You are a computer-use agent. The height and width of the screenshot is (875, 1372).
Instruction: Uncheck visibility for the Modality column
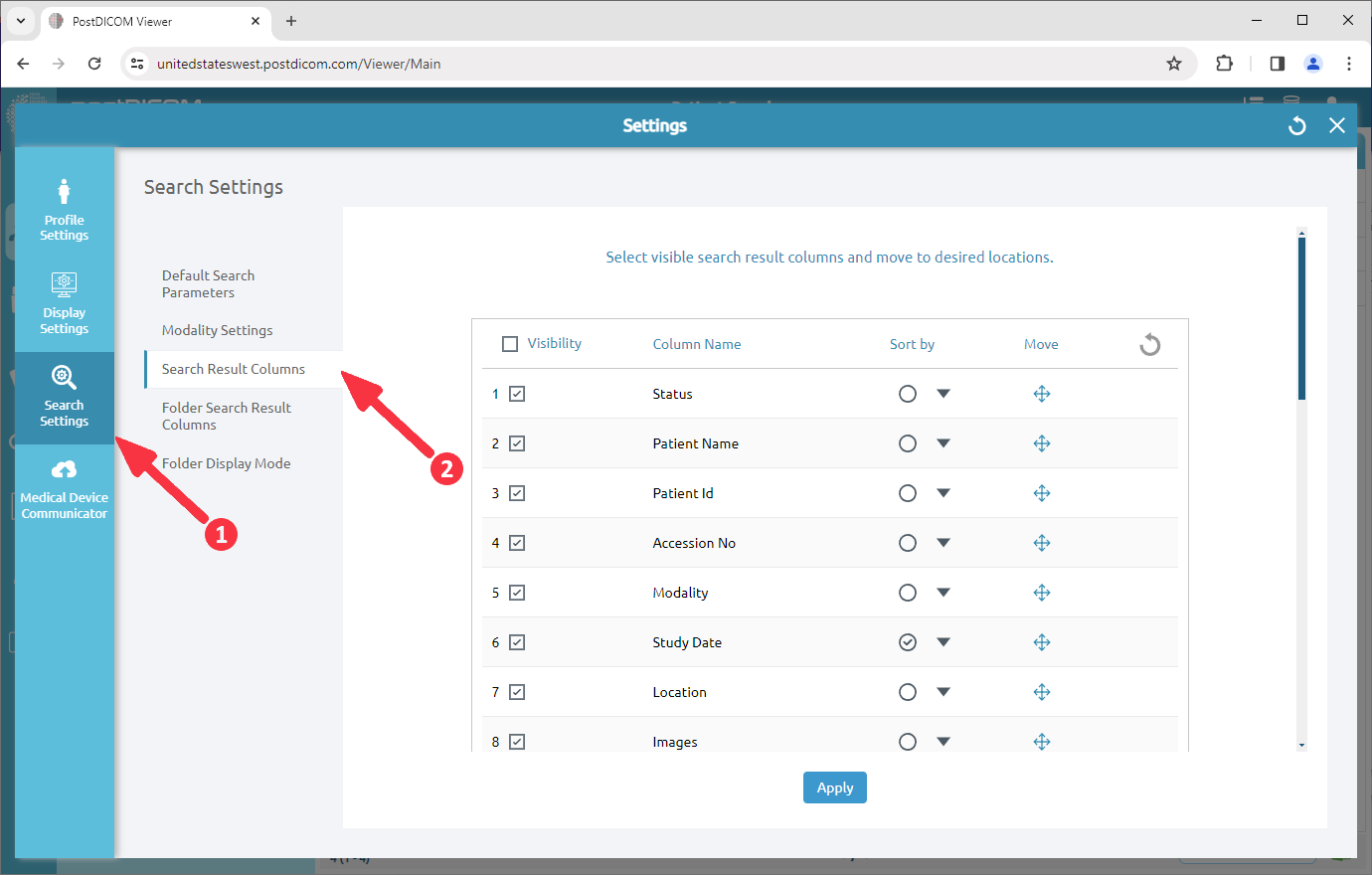point(516,592)
